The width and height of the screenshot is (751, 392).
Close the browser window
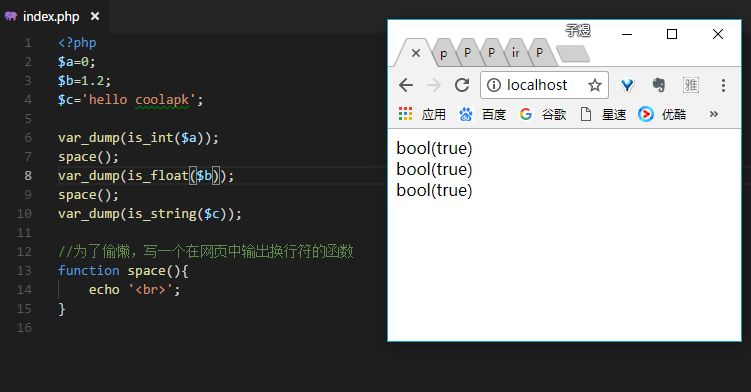coord(717,34)
